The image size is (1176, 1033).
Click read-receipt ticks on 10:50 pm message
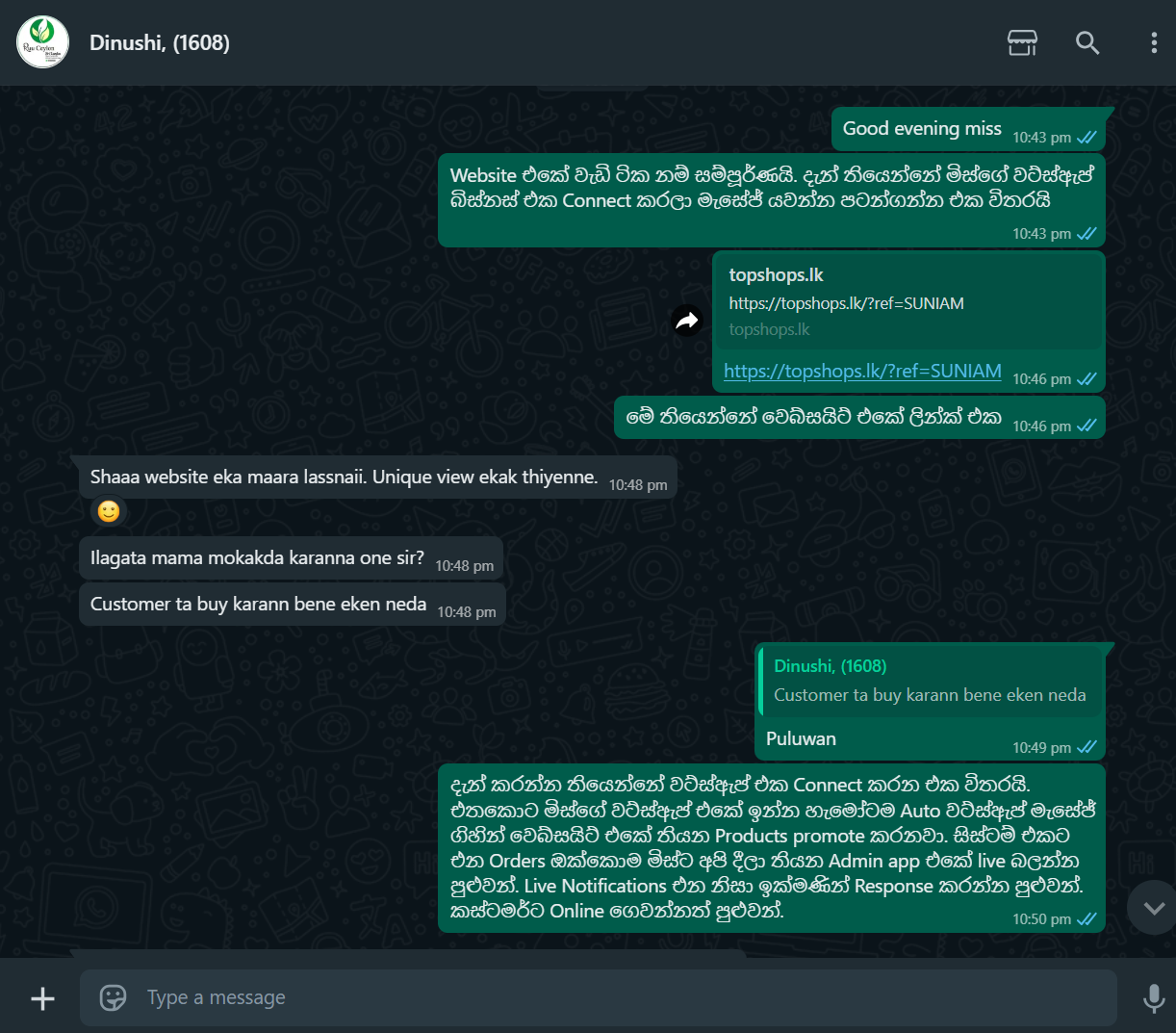[x=1087, y=919]
